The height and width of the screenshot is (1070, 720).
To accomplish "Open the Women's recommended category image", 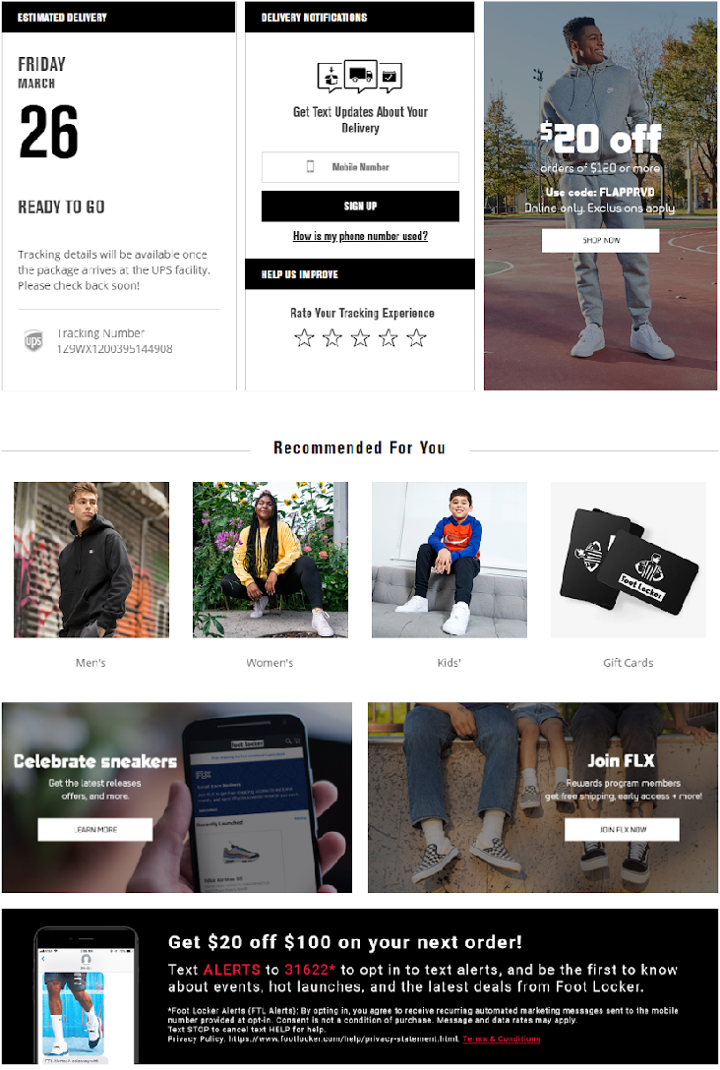I will [x=270, y=560].
